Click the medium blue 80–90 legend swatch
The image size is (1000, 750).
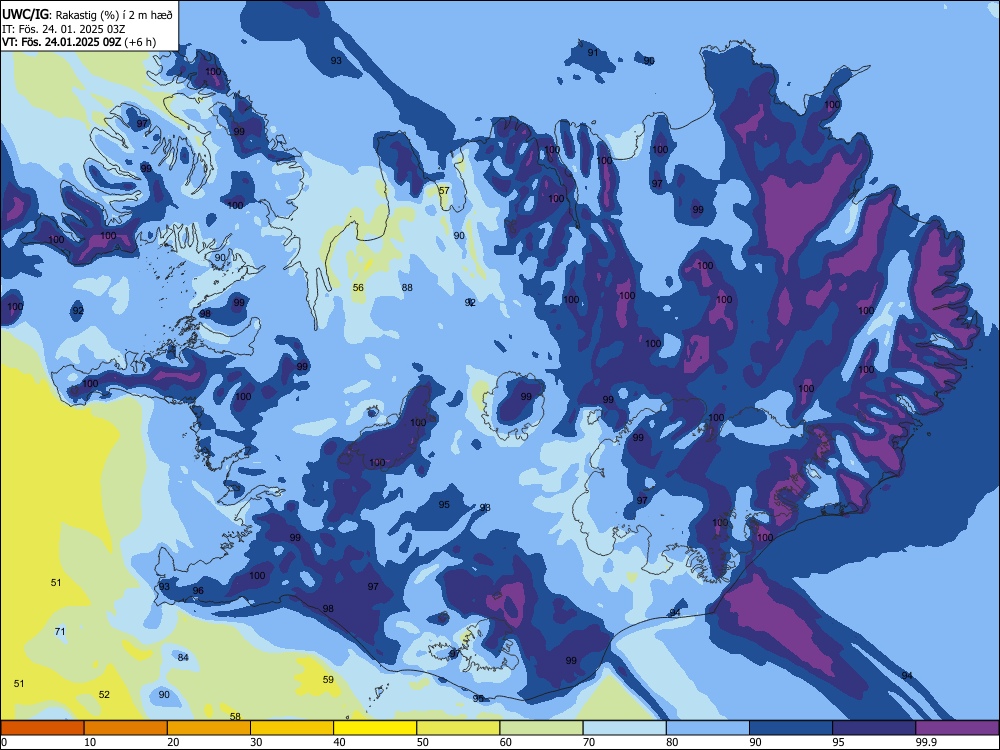[x=708, y=728]
